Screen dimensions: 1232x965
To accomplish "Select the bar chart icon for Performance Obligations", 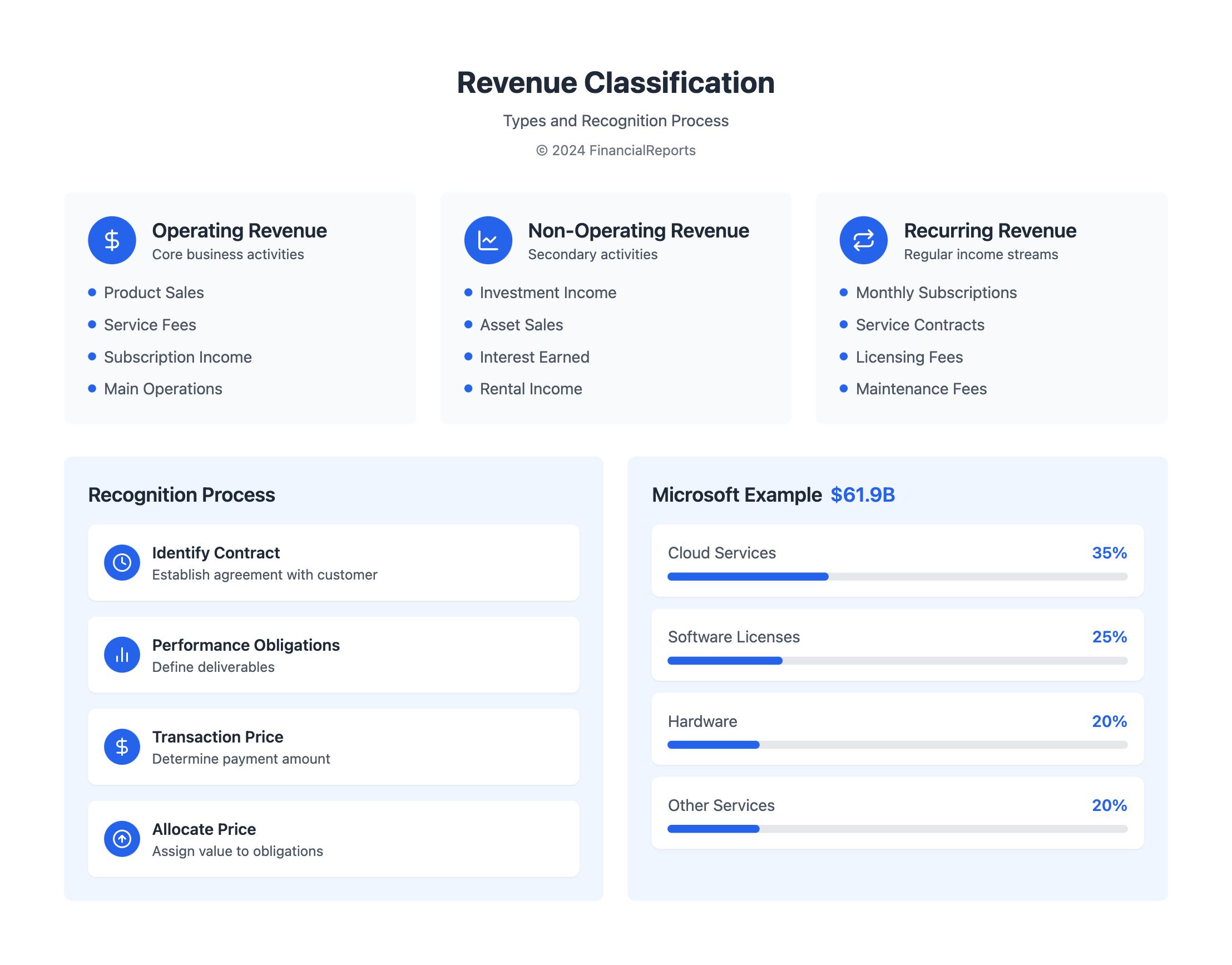I will point(121,654).
